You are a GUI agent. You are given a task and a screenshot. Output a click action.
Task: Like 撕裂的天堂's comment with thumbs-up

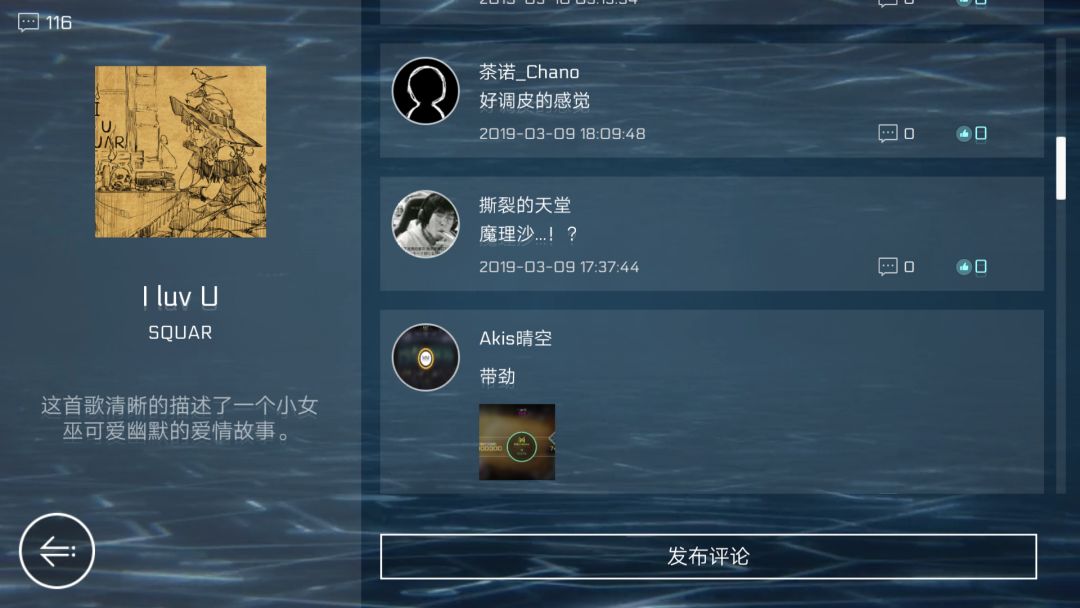tap(964, 266)
